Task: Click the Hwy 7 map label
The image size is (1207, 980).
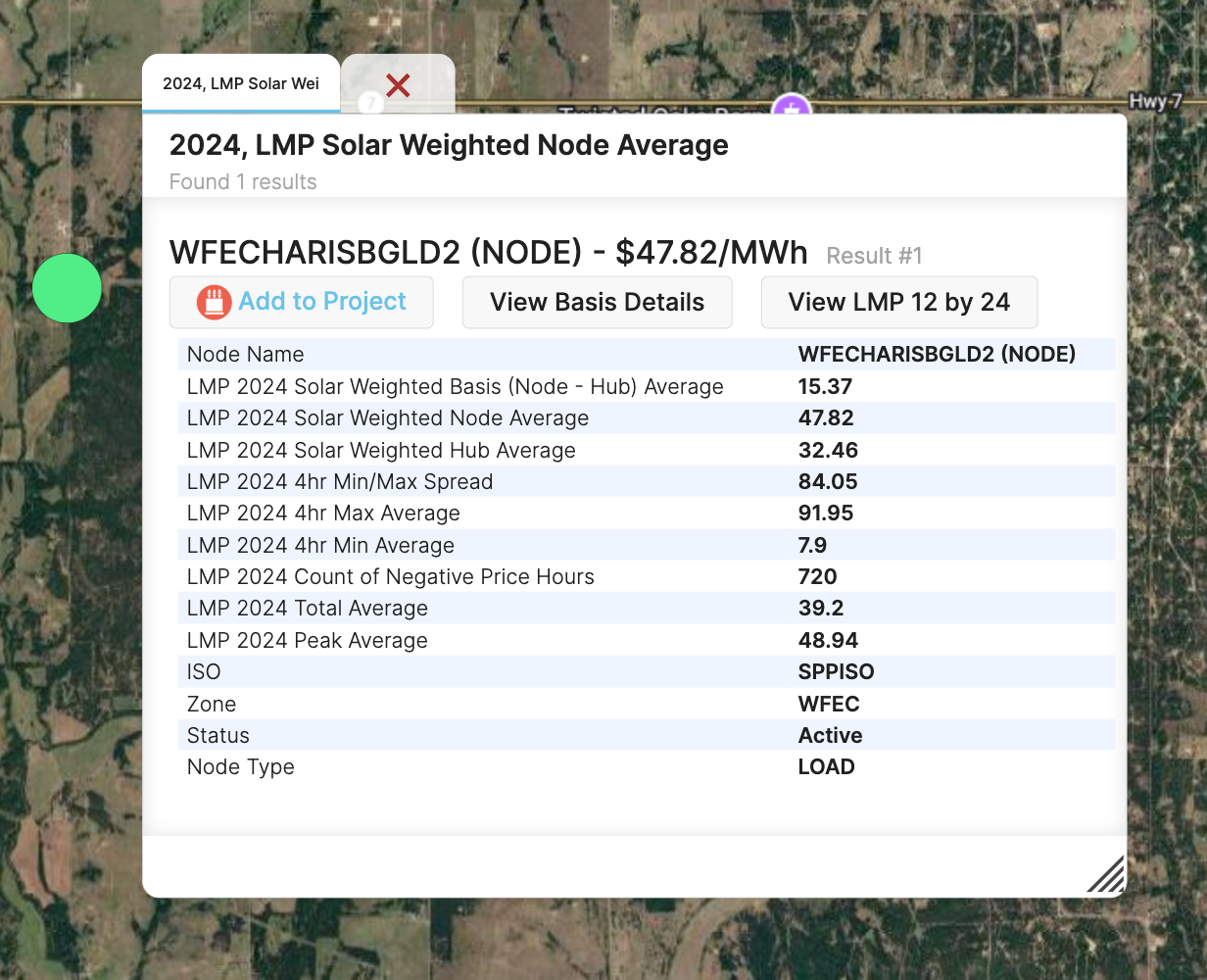Action: 1155,102
